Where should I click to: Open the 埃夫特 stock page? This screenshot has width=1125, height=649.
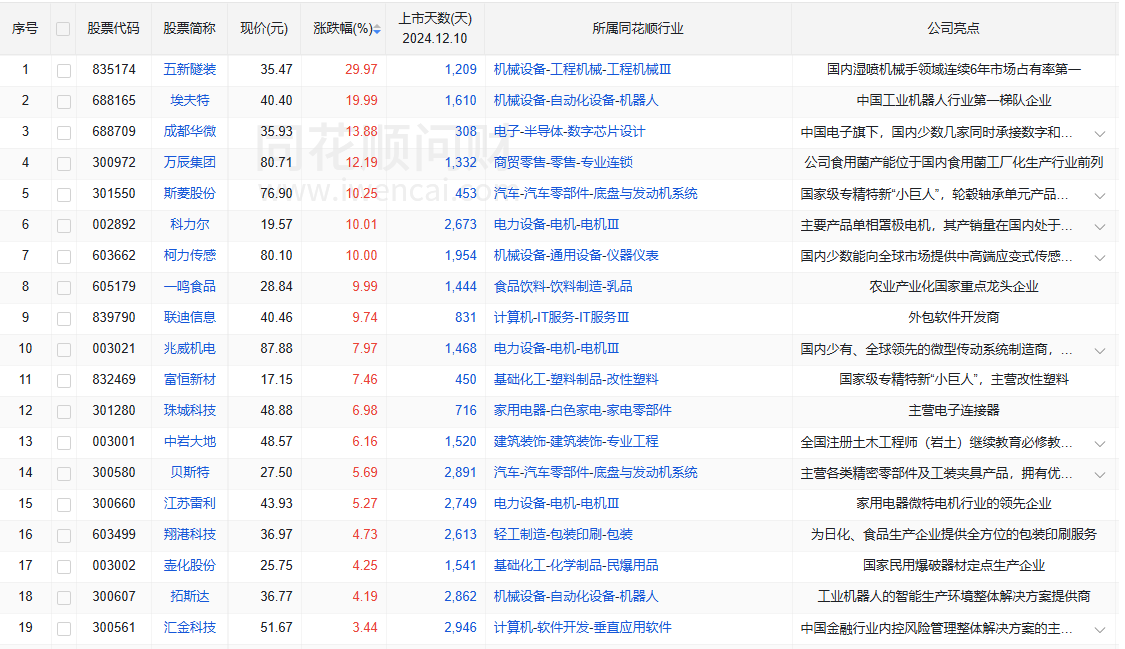(x=189, y=100)
